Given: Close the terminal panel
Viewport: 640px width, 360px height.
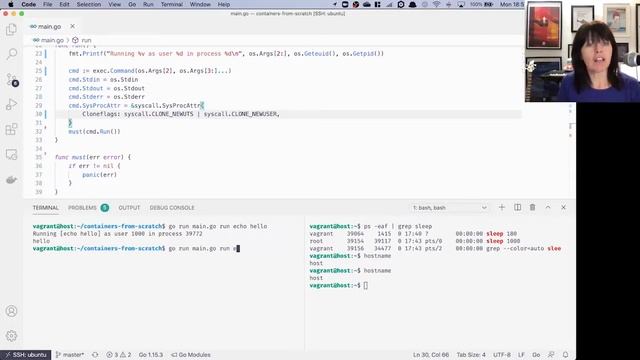Looking at the screenshot, I should [563, 207].
